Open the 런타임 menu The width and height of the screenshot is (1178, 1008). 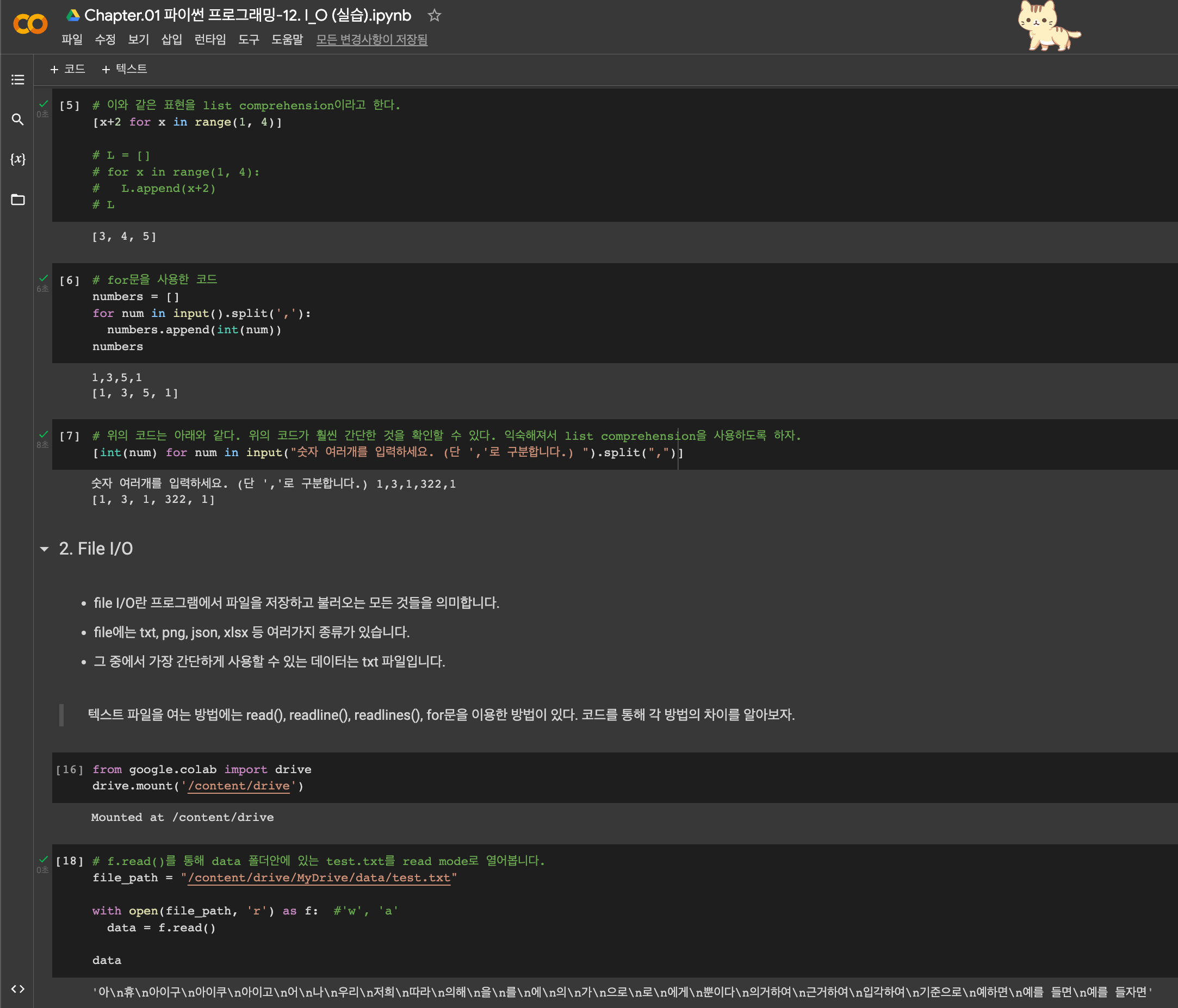210,40
